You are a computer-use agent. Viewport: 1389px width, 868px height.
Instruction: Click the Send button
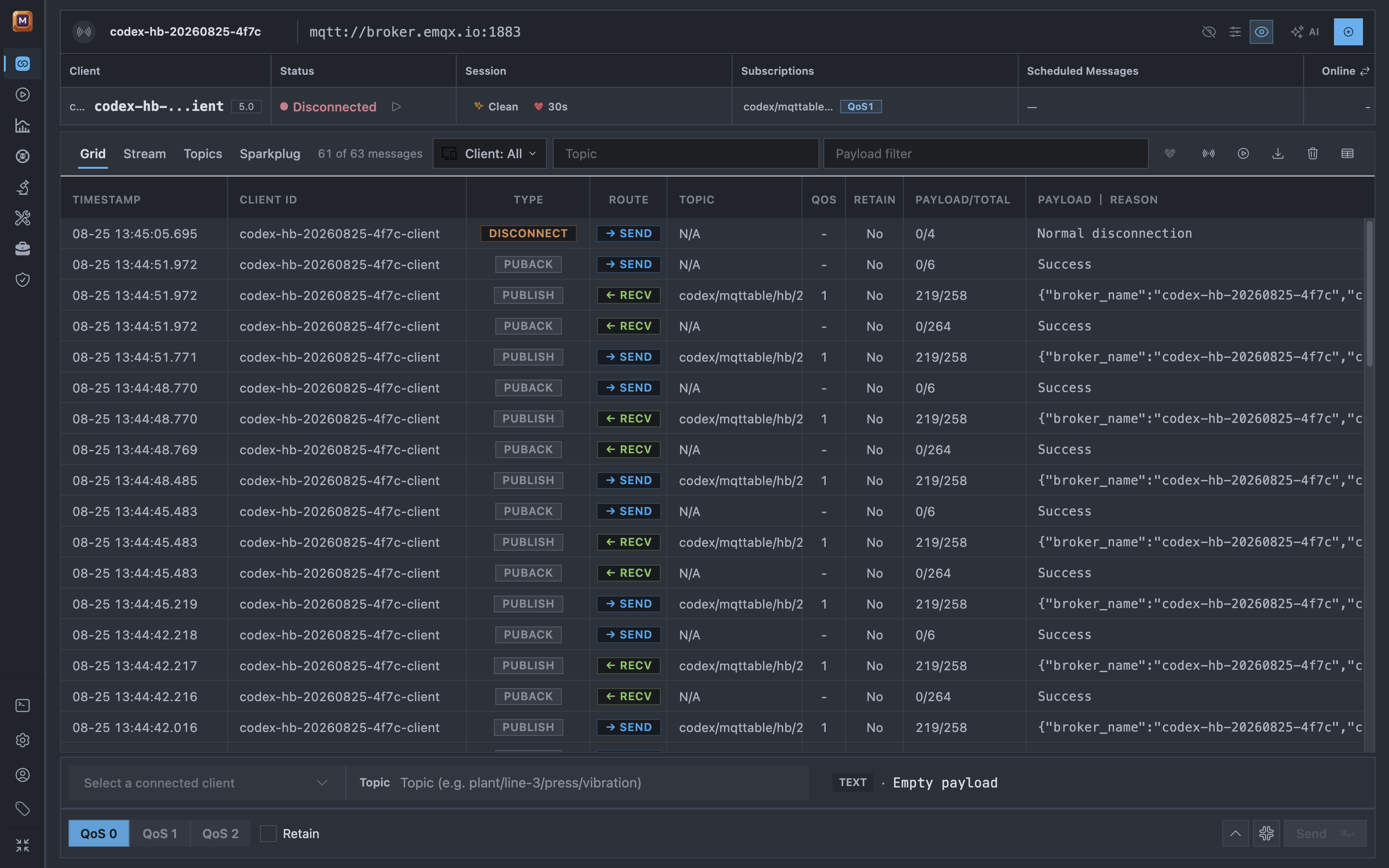click(x=1325, y=834)
